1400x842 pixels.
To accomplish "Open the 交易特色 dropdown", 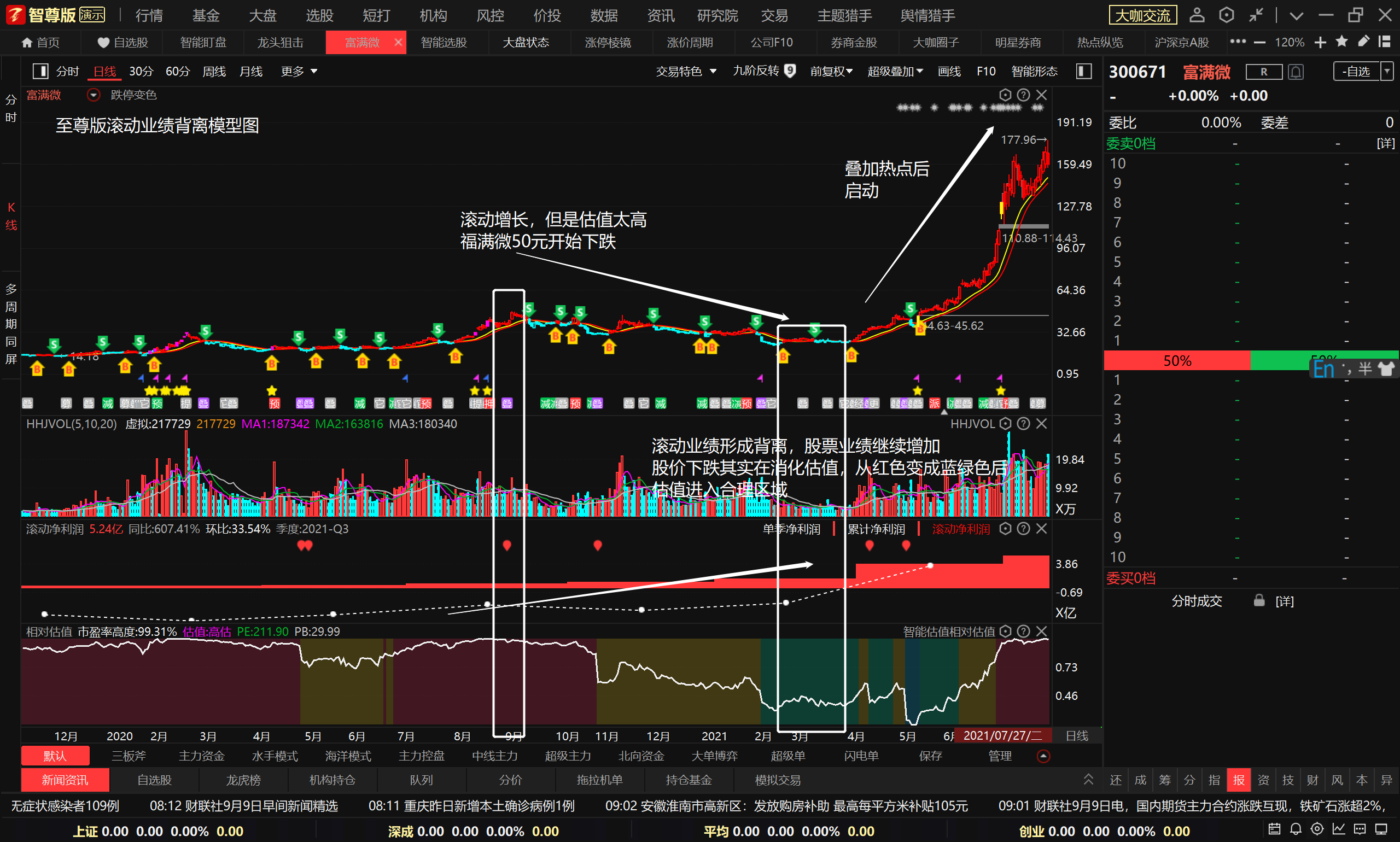I will (686, 72).
